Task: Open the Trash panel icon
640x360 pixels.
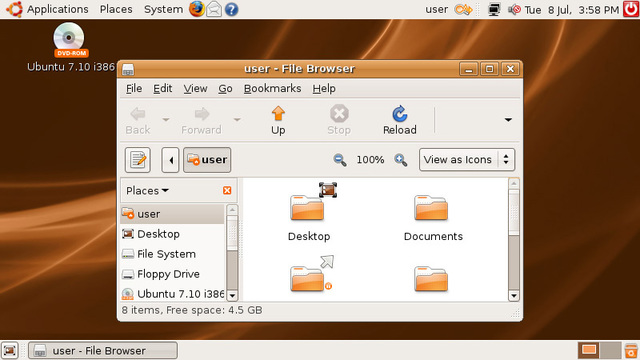Action: pyautogui.click(x=631, y=351)
